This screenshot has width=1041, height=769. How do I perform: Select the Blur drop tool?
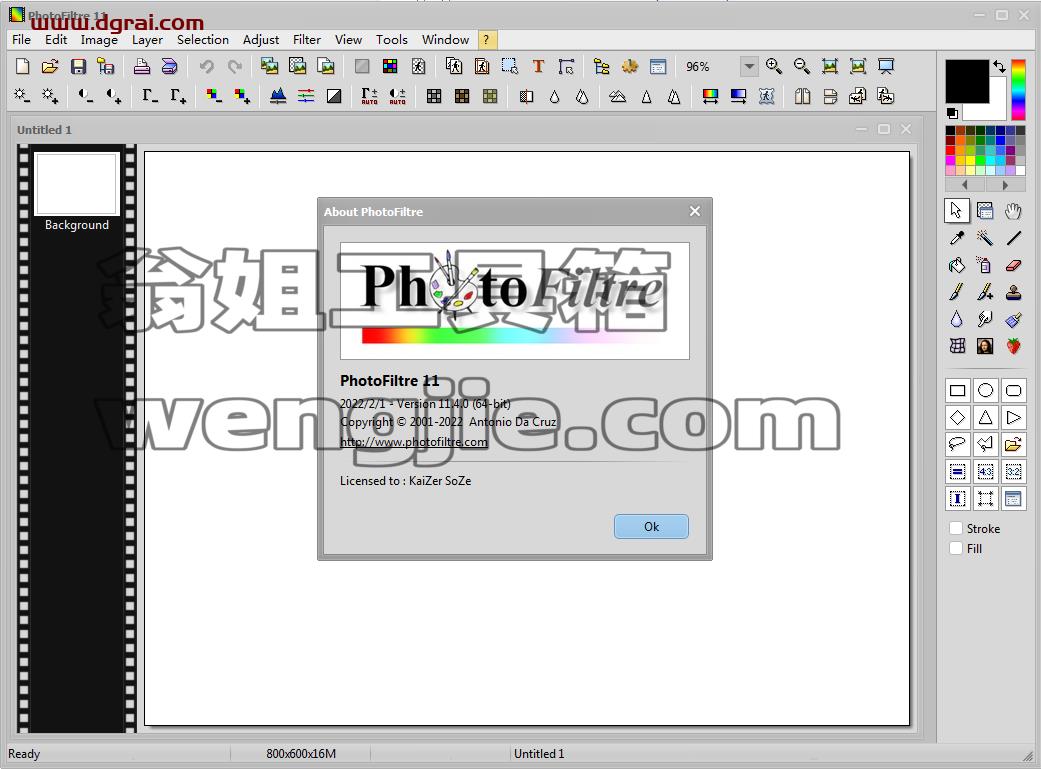pos(957,319)
